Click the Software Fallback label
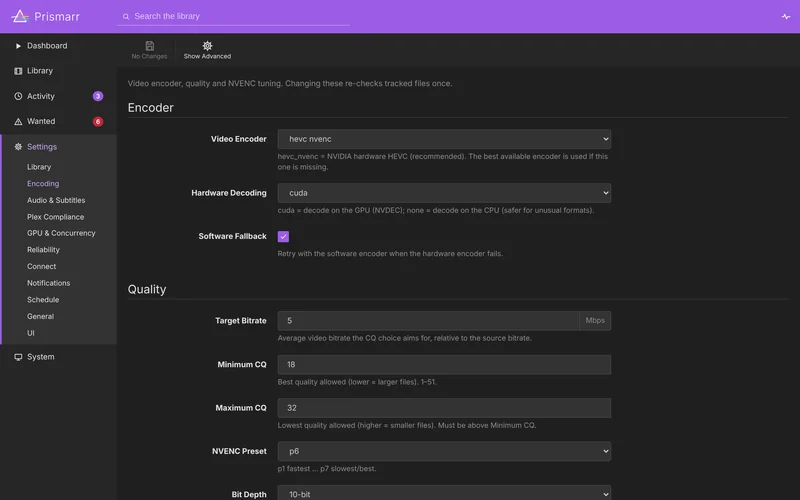Viewport: 800px width, 500px height. pos(232,236)
